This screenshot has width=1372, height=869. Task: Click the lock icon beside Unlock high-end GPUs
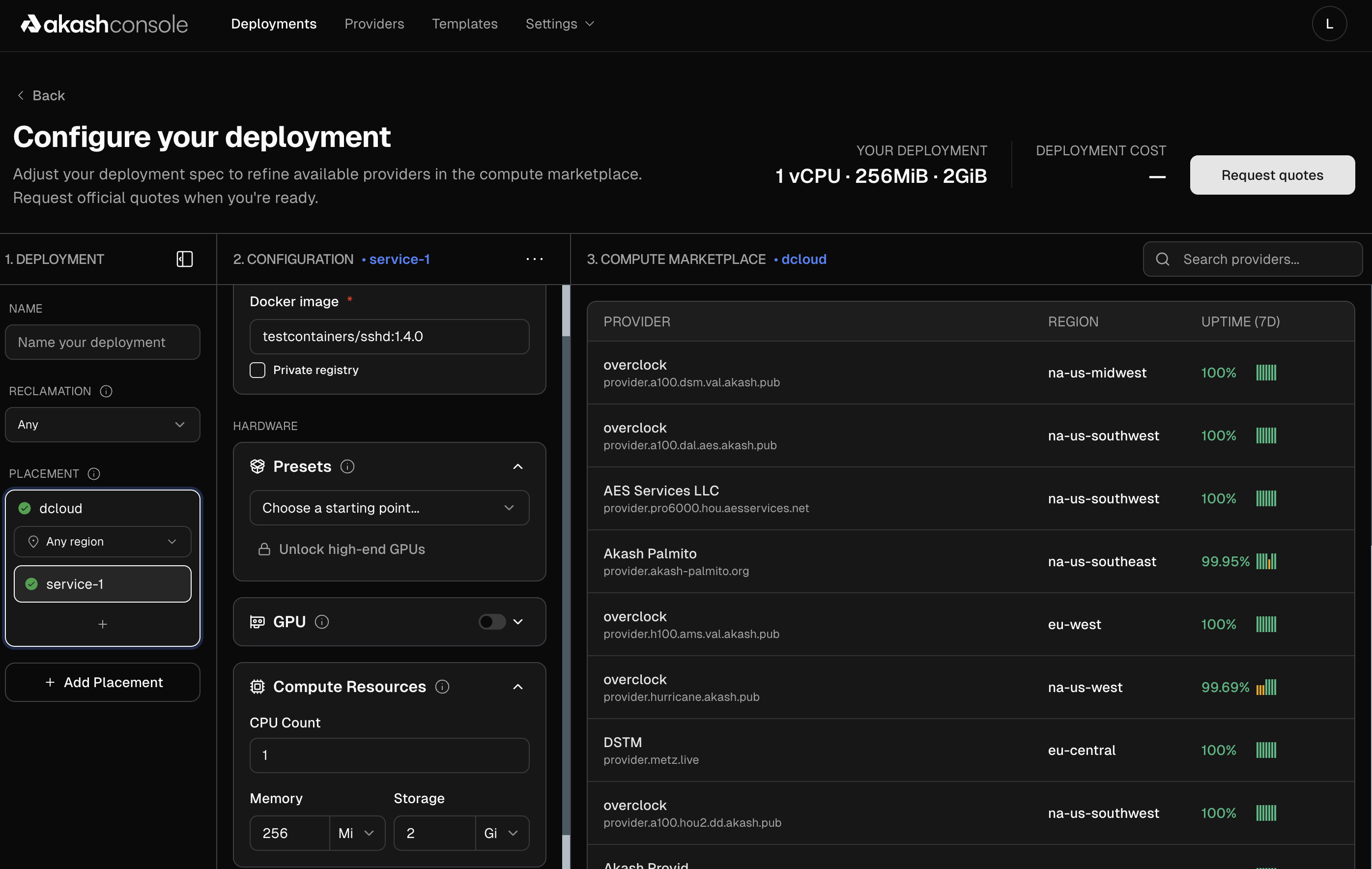264,550
